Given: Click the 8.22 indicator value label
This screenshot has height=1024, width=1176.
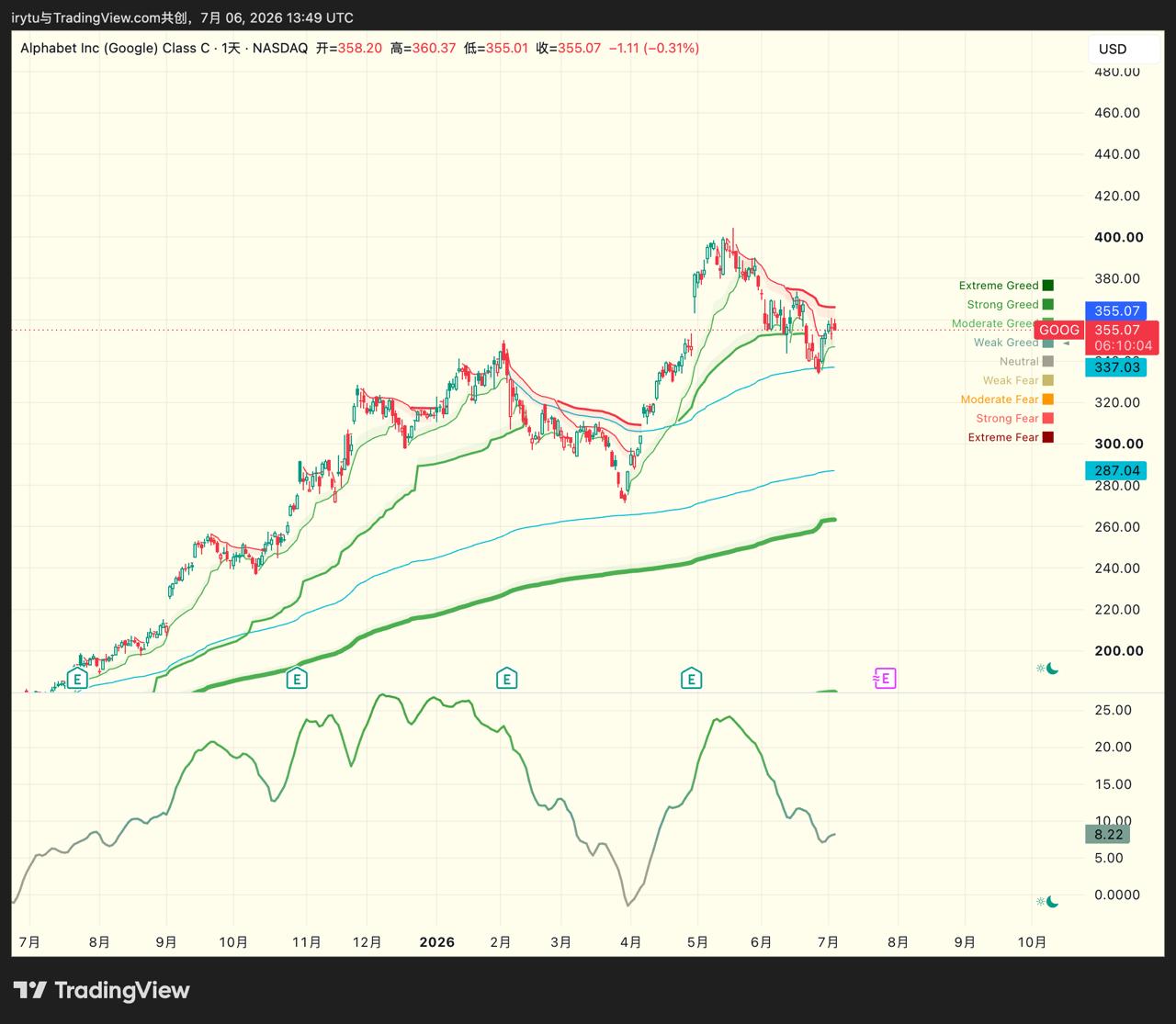Looking at the screenshot, I should [x=1108, y=835].
